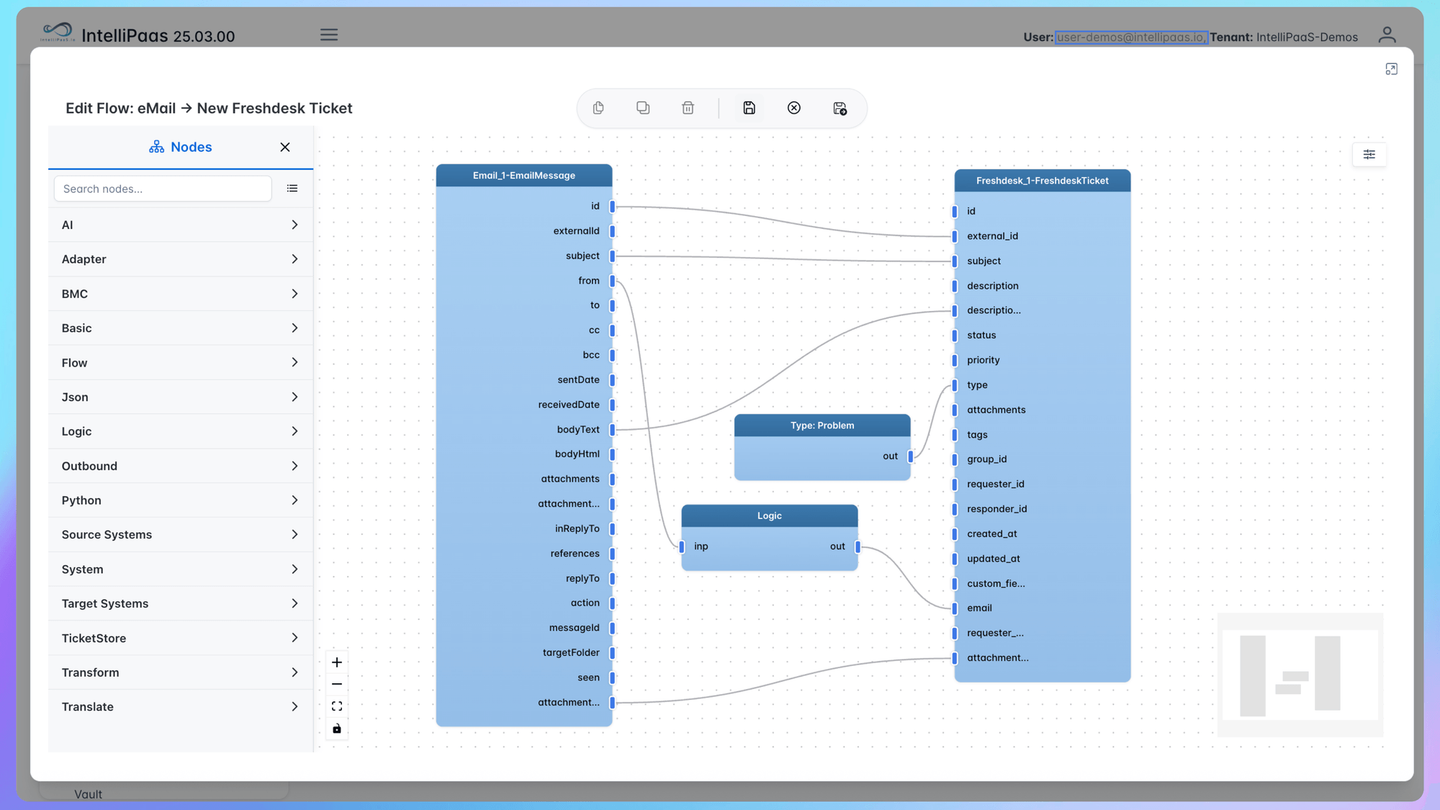Open the hamburger menu in the header

(x=329, y=35)
